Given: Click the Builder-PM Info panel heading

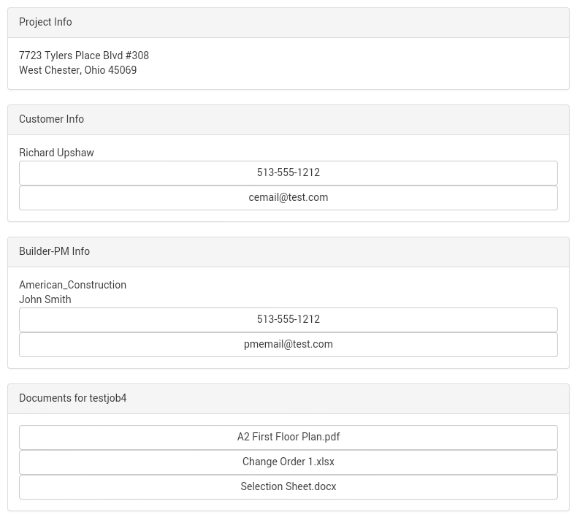Looking at the screenshot, I should [x=54, y=251].
